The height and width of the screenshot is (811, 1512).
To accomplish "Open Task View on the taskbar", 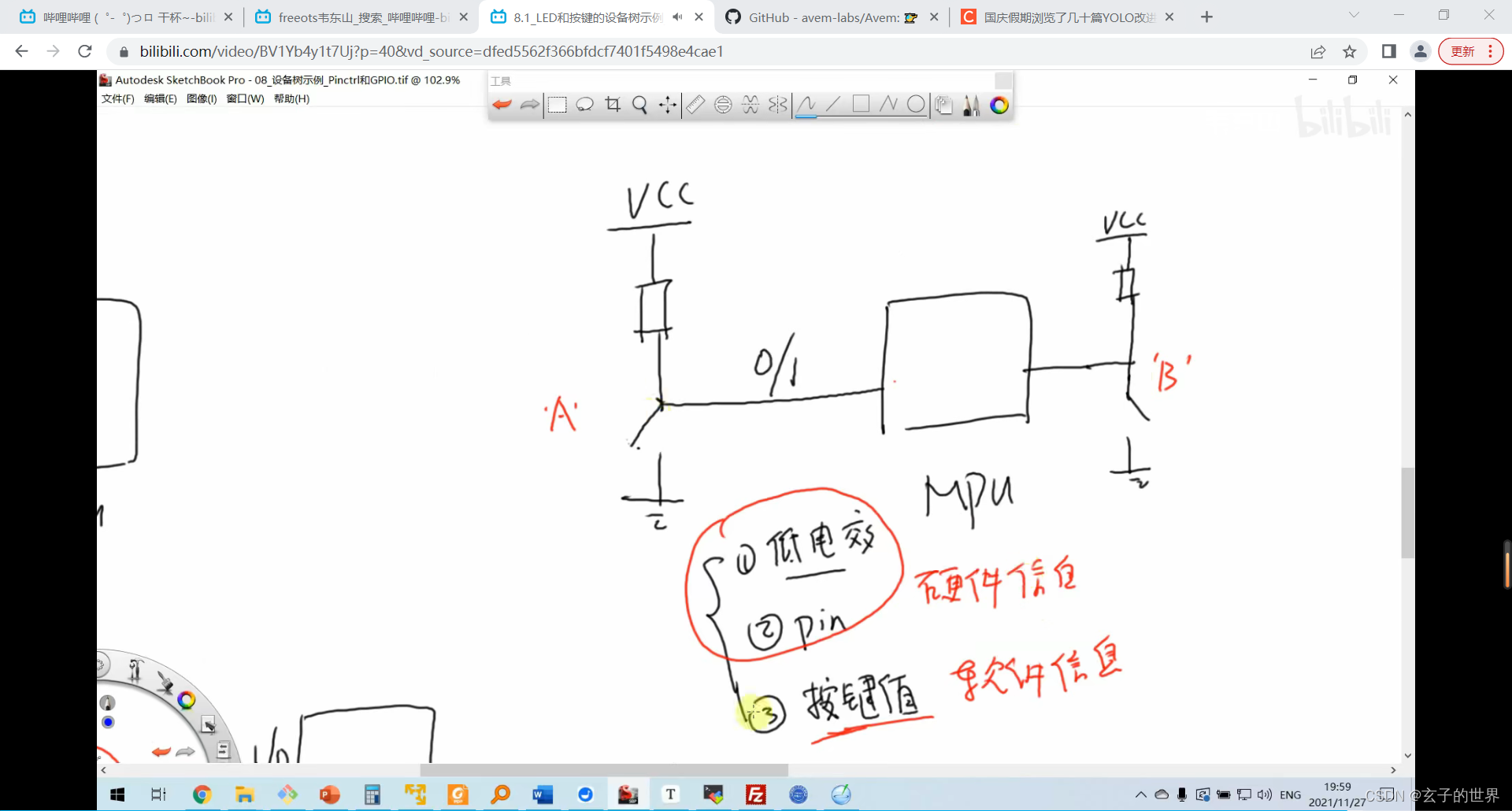I will coord(158,794).
